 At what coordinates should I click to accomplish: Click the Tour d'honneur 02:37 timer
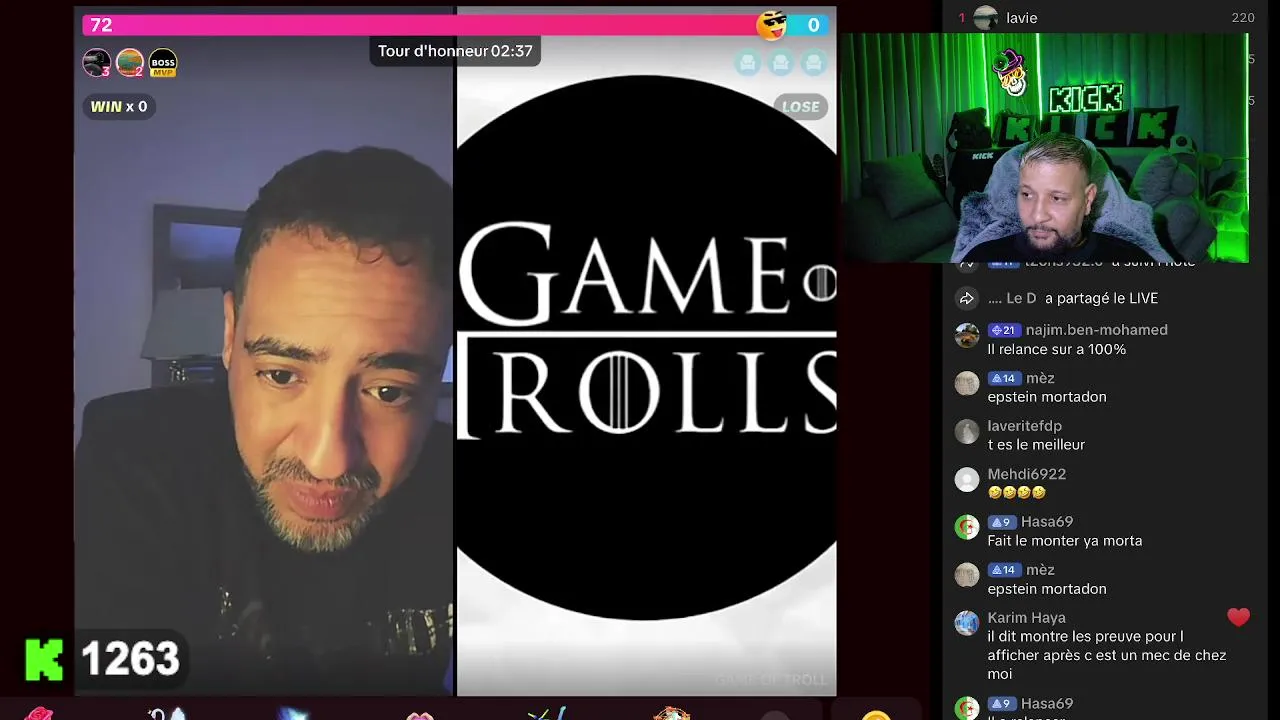455,51
